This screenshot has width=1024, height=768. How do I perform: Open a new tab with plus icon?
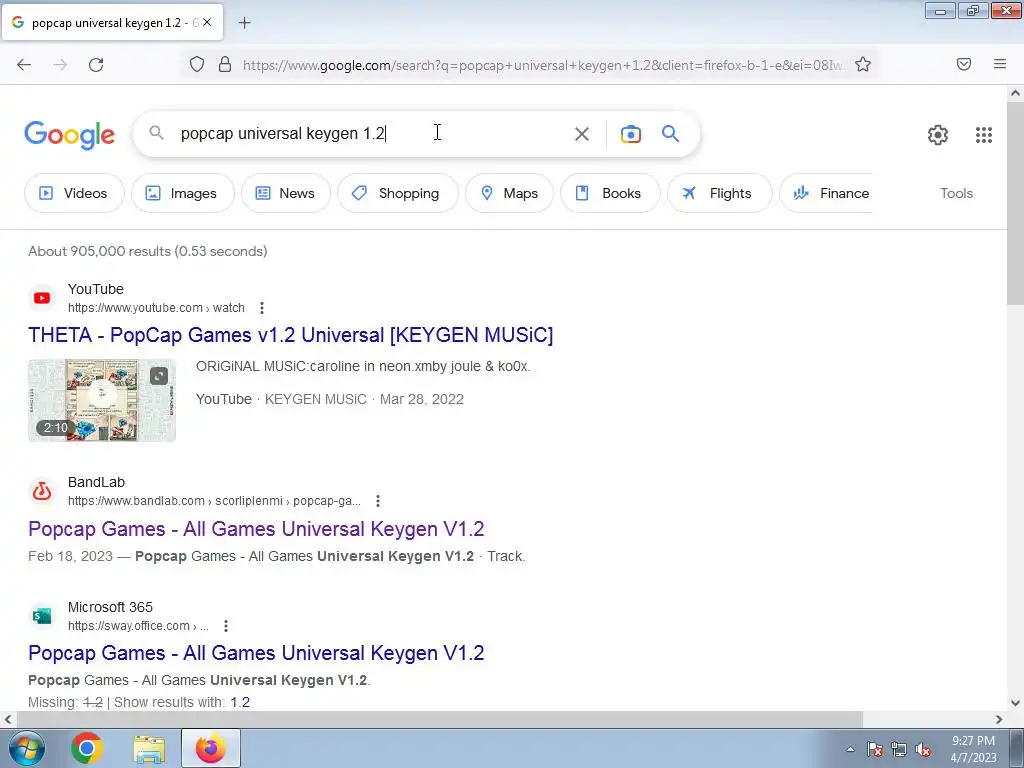click(244, 23)
